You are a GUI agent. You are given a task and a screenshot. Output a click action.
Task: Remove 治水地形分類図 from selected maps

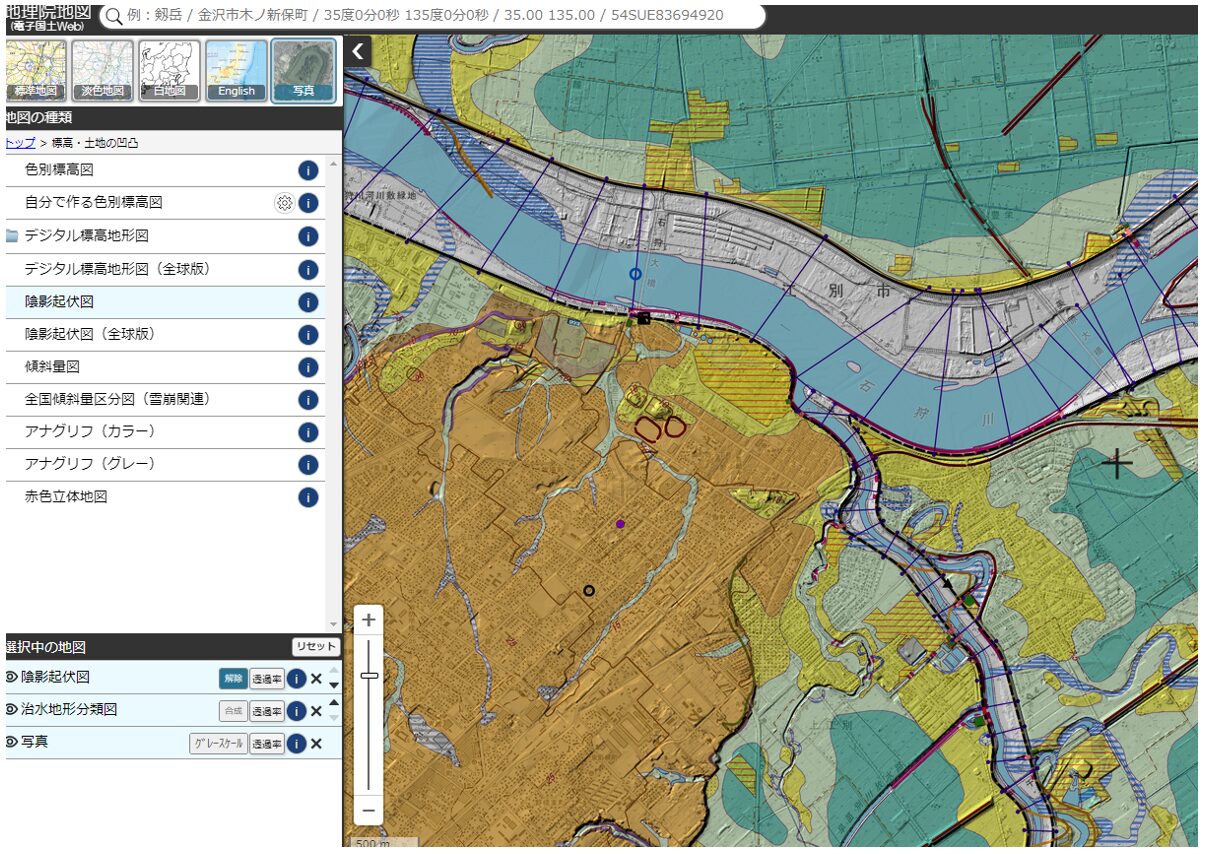316,711
